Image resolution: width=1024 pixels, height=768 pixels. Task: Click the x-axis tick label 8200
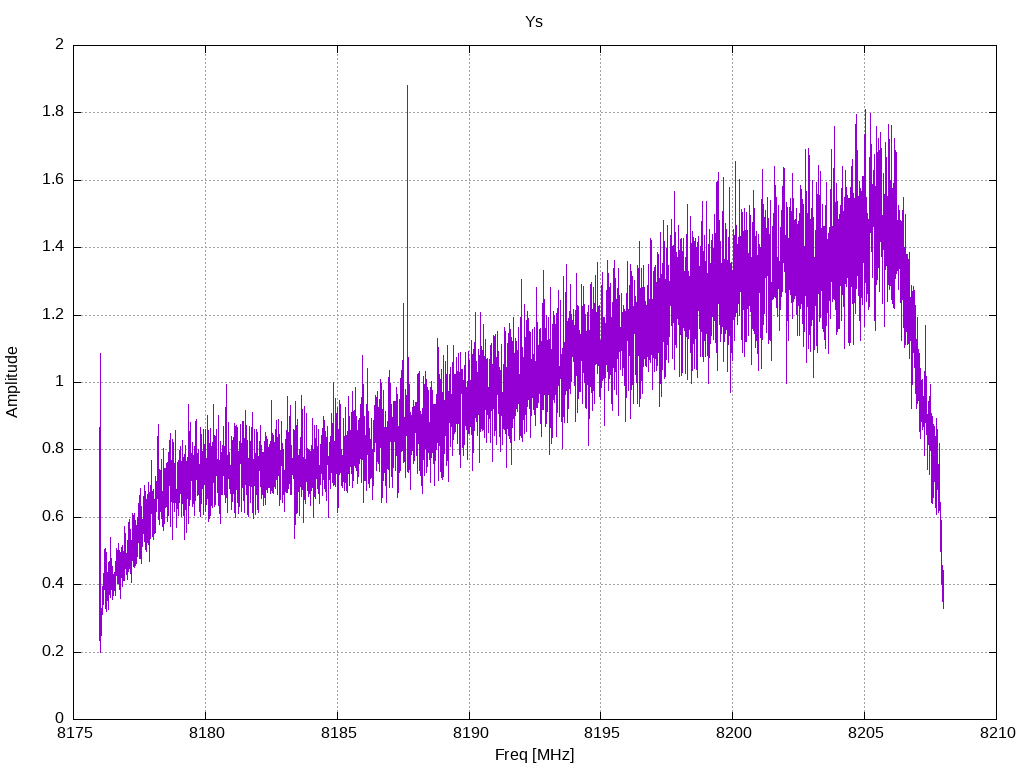click(733, 733)
